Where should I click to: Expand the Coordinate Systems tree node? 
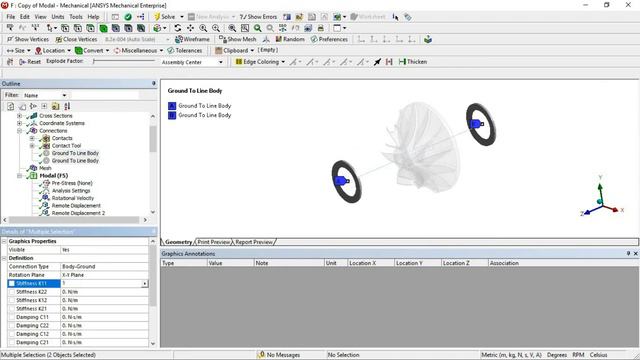pos(19,123)
